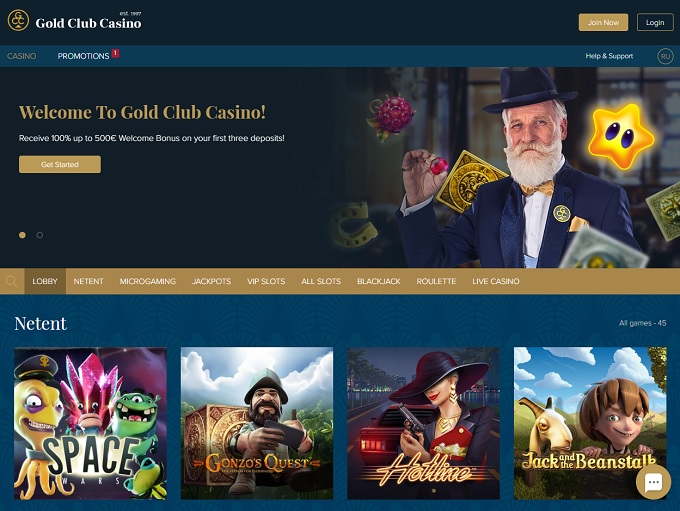Click the Login button
The width and height of the screenshot is (680, 511).
655,23
